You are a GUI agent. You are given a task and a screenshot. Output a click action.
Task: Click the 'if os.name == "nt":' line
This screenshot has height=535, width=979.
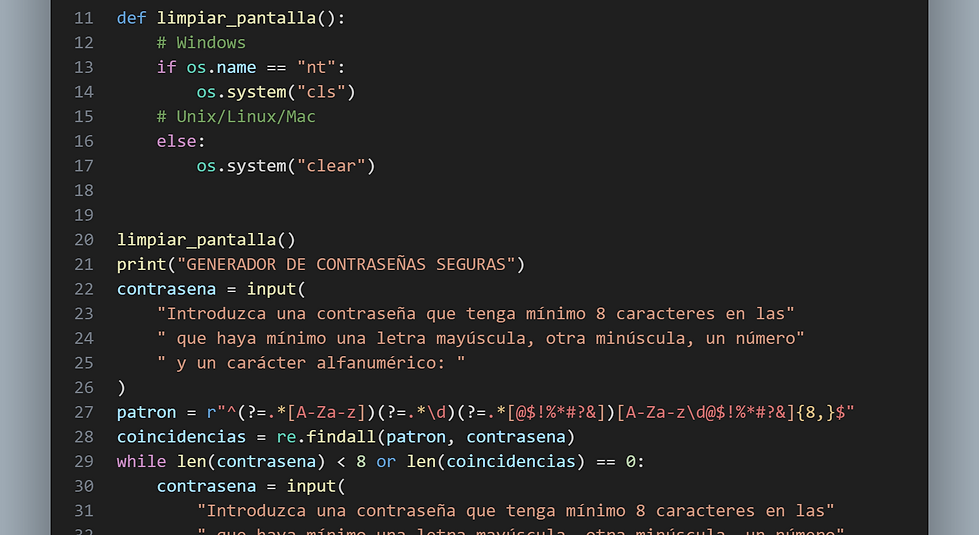point(251,67)
